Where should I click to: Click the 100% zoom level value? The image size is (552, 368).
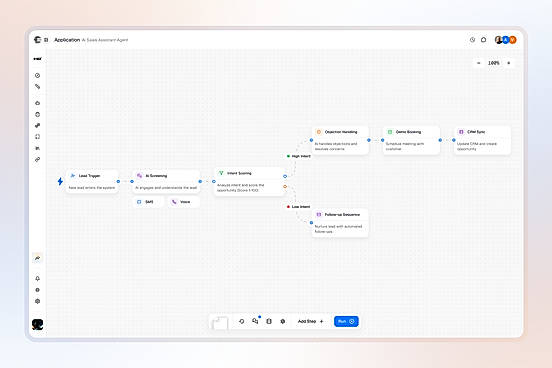pyautogui.click(x=494, y=63)
